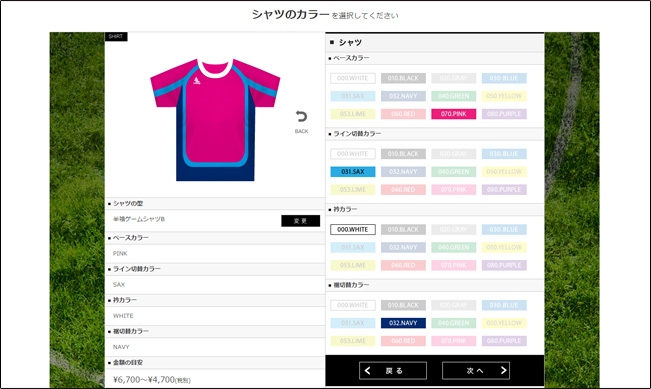Choose line color 080.PURPLE
Viewport: 651px width, 389px height.
coord(504,189)
